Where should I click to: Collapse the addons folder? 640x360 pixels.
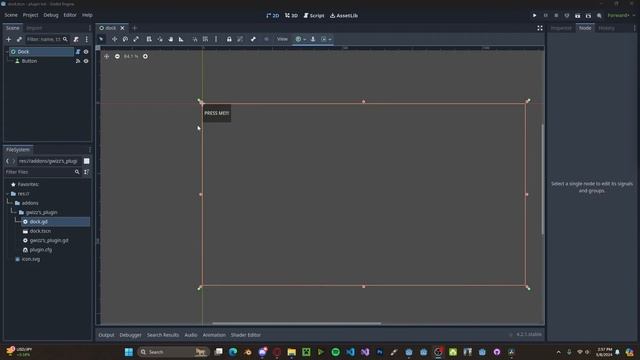point(12,203)
